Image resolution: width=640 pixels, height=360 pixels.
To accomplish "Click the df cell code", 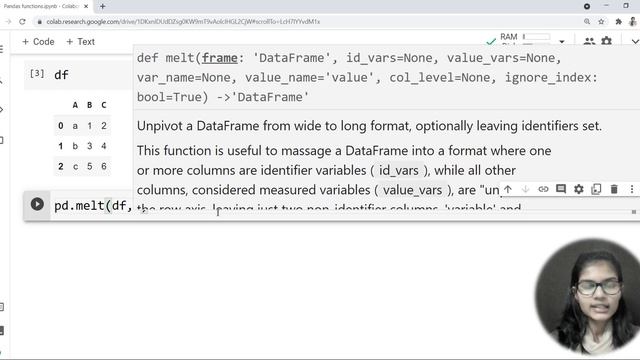I will [61, 75].
